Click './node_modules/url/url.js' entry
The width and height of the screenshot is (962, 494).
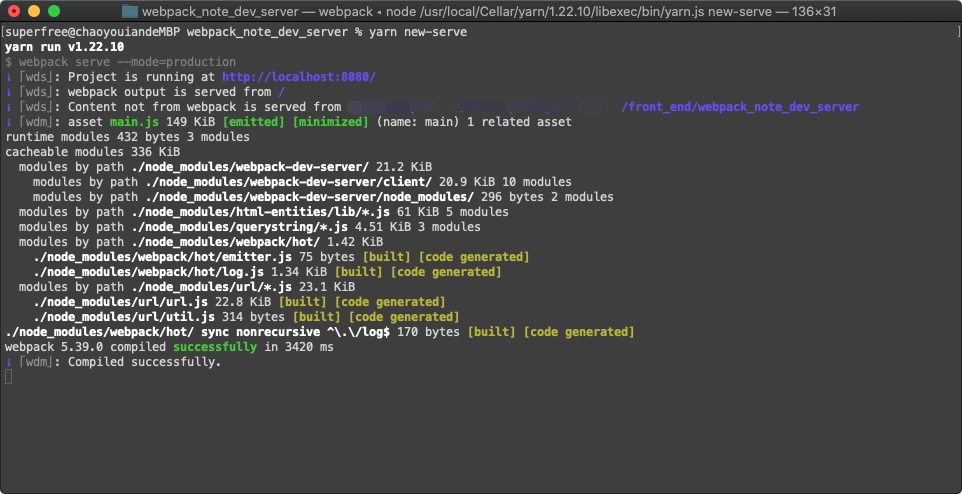(120, 302)
